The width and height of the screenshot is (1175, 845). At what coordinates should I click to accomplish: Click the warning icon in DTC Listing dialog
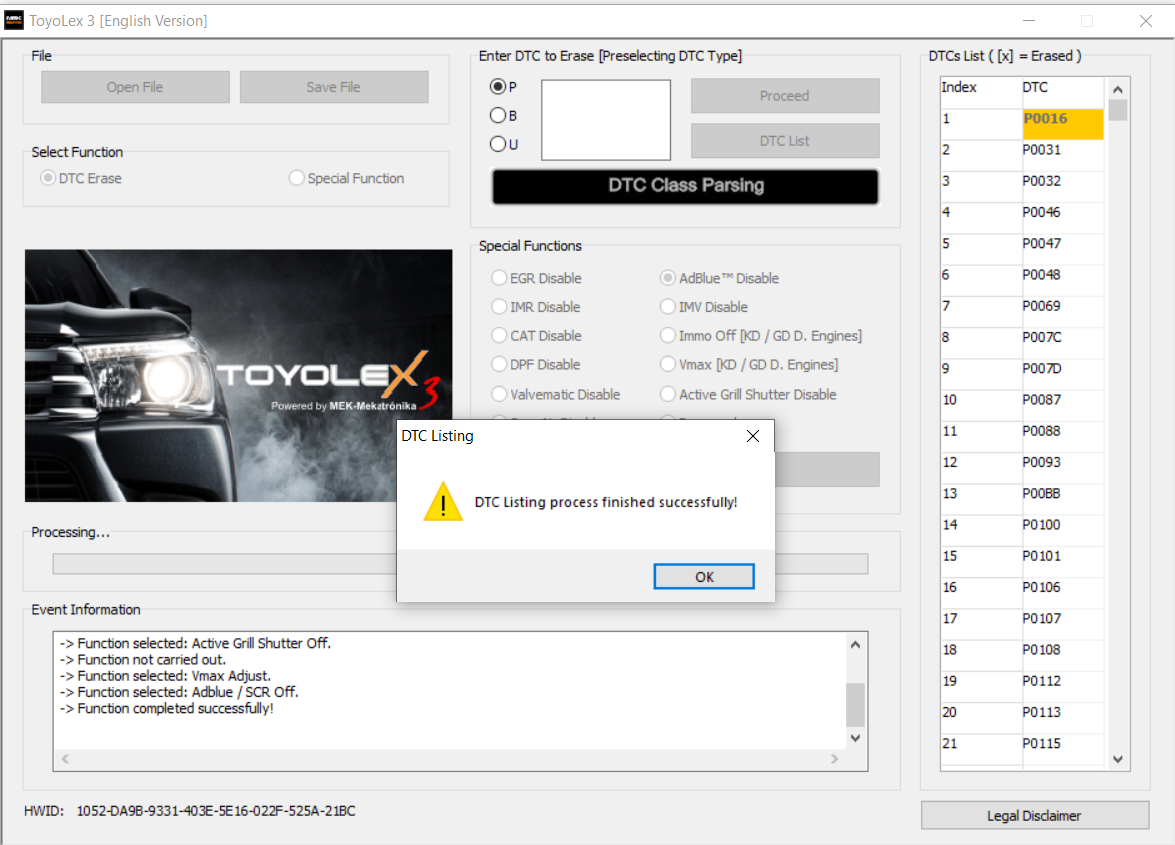[x=443, y=501]
